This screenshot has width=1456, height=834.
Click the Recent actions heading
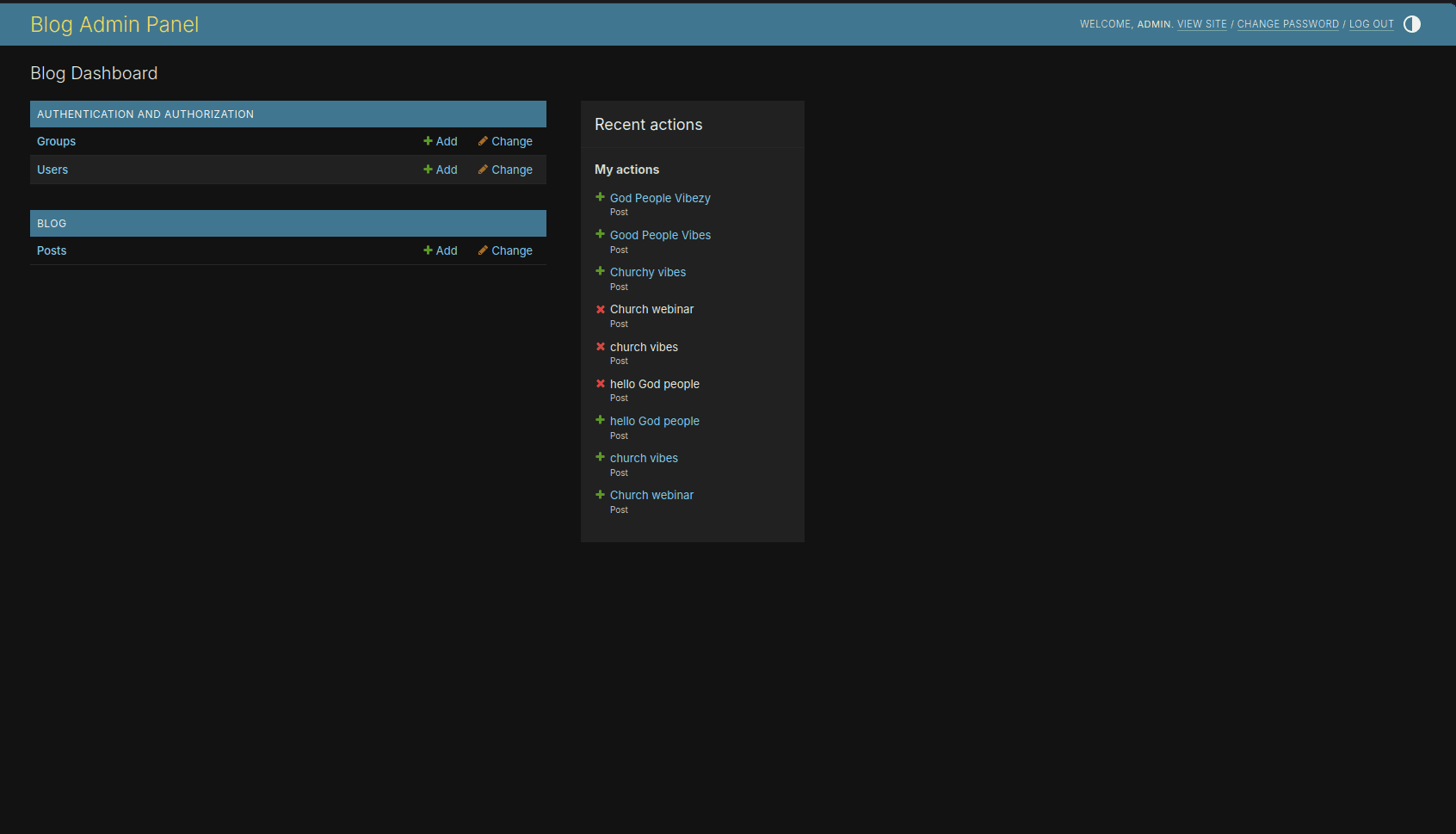pyautogui.click(x=648, y=124)
